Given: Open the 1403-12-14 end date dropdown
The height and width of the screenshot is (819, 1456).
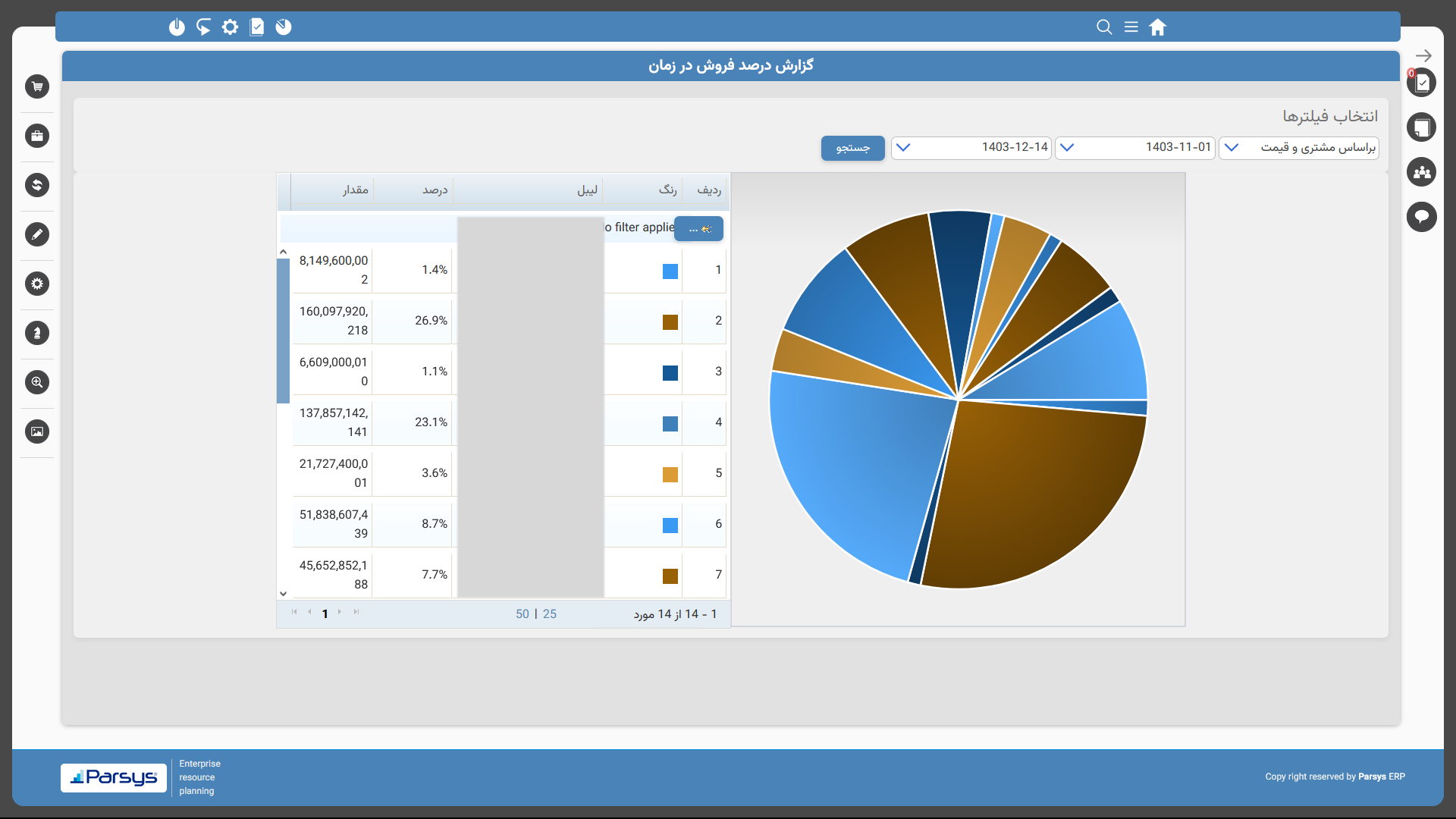Looking at the screenshot, I should pos(903,148).
